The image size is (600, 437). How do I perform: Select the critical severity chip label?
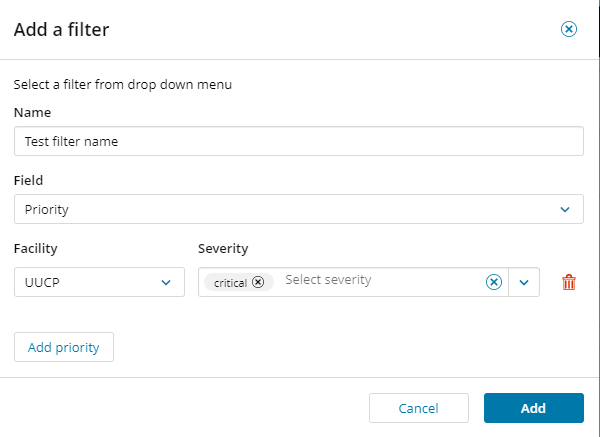pyautogui.click(x=230, y=283)
